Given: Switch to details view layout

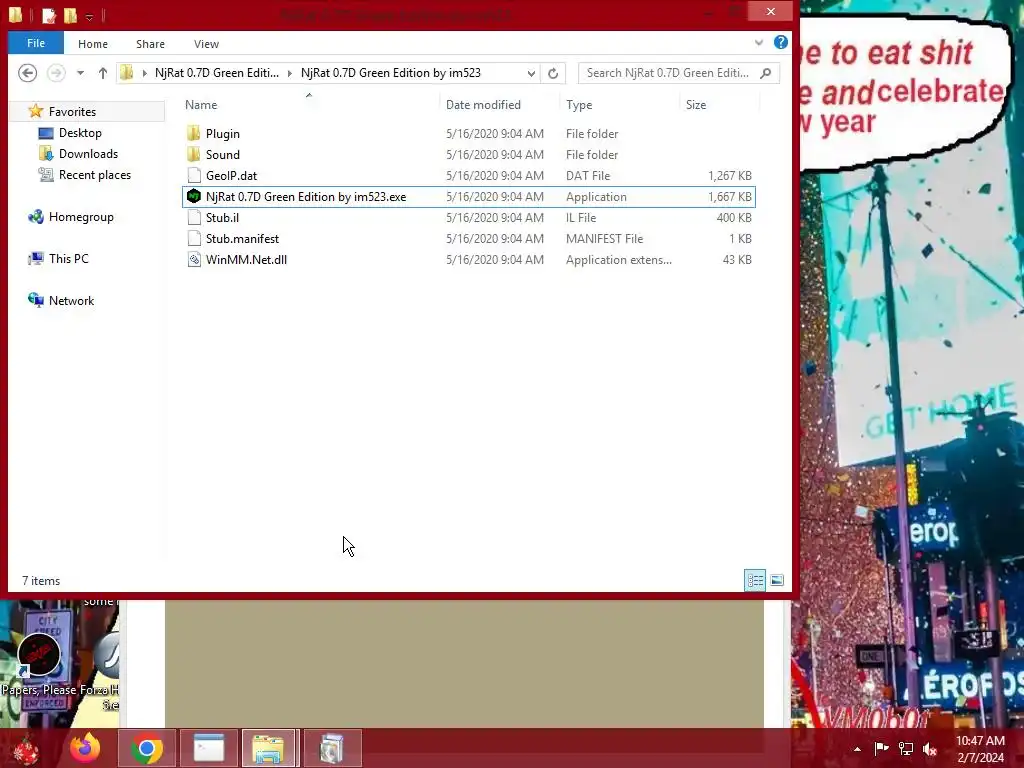Looking at the screenshot, I should pos(755,580).
